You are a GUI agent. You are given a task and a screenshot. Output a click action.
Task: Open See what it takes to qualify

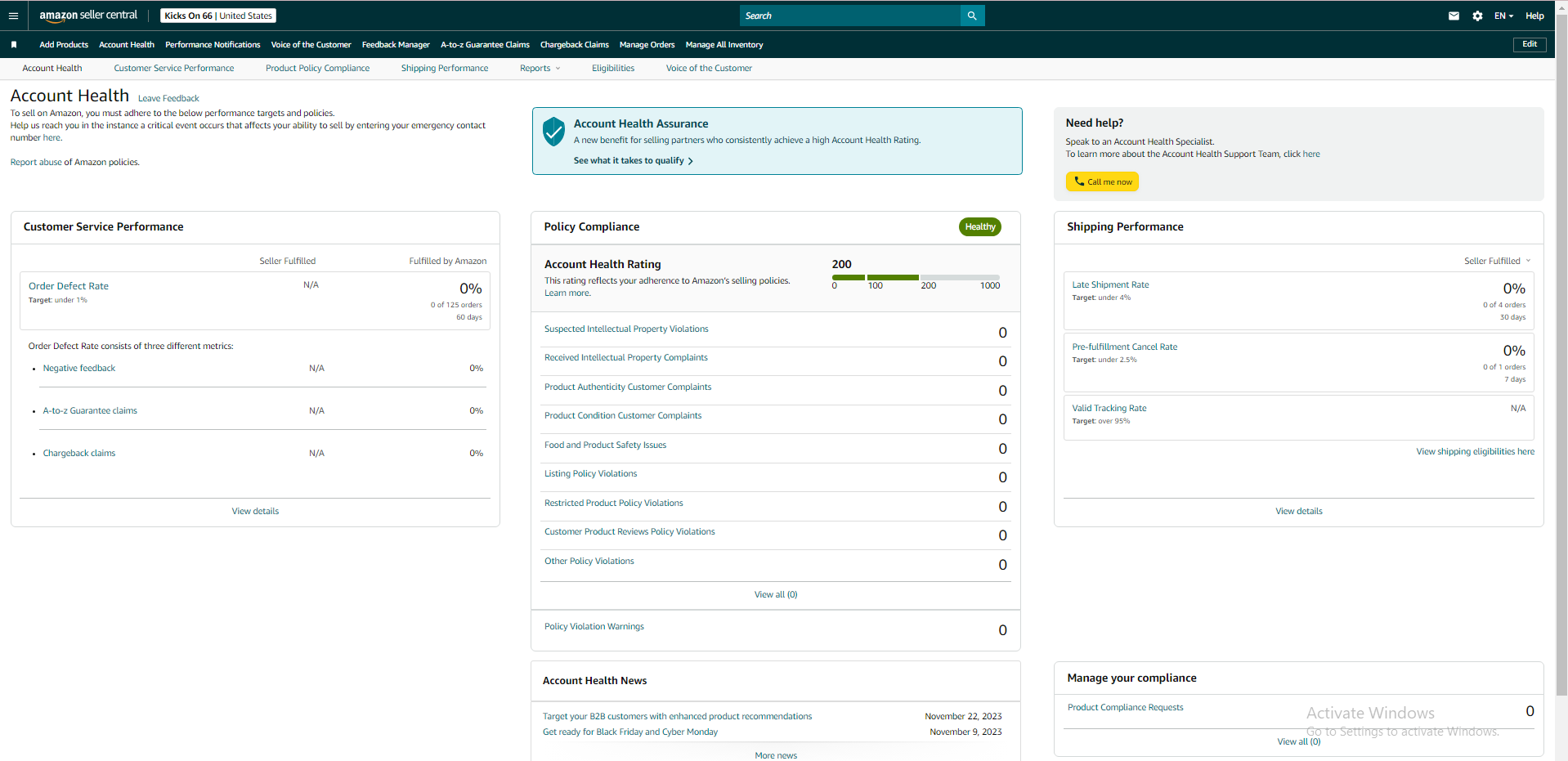(x=633, y=161)
